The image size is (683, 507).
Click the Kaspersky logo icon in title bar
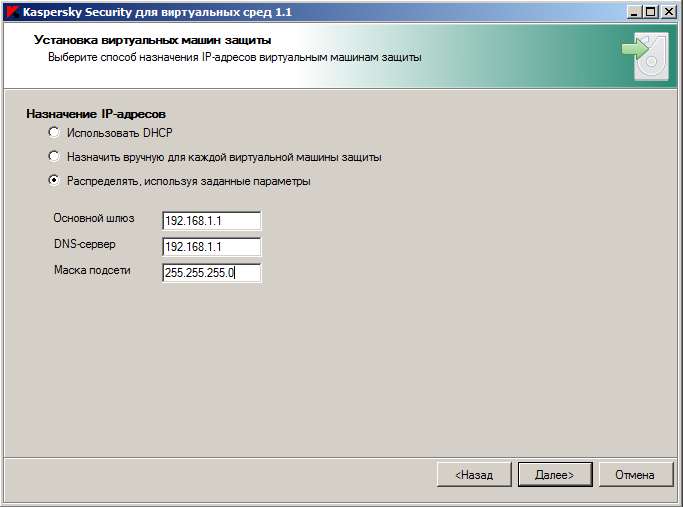13,12
